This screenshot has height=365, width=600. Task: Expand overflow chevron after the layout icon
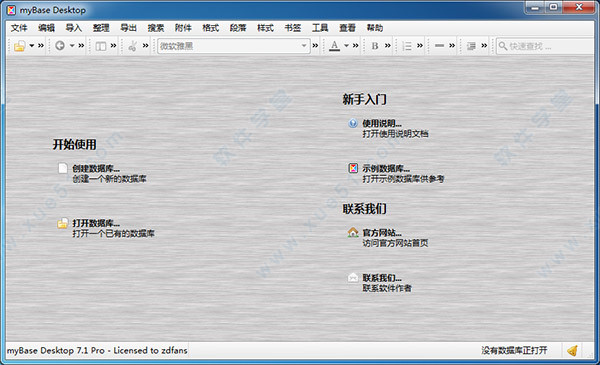pos(113,46)
